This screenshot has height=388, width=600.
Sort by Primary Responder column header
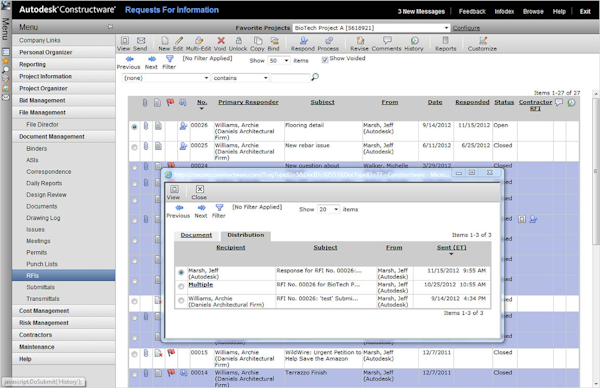point(248,102)
